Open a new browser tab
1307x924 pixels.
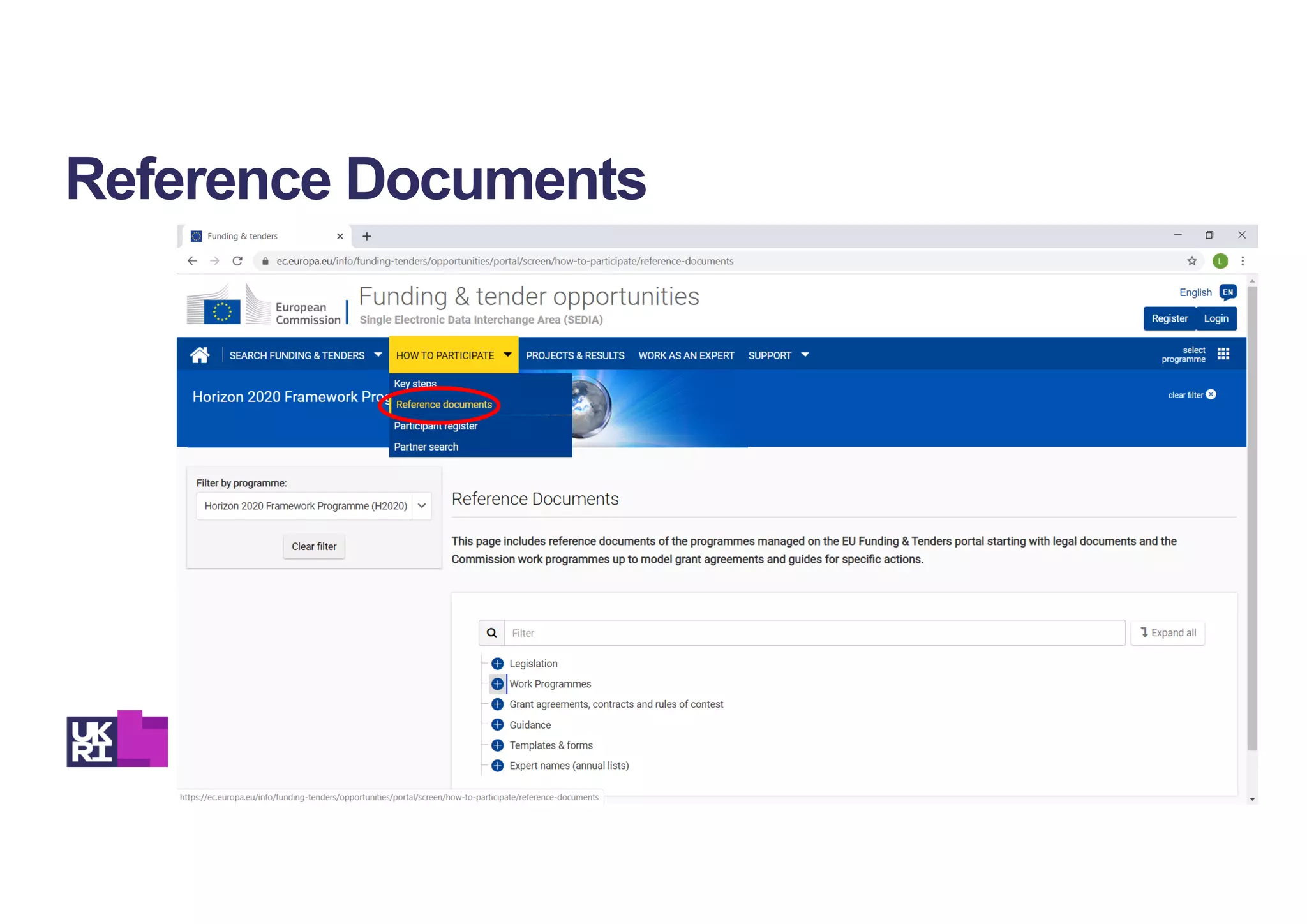pos(366,237)
